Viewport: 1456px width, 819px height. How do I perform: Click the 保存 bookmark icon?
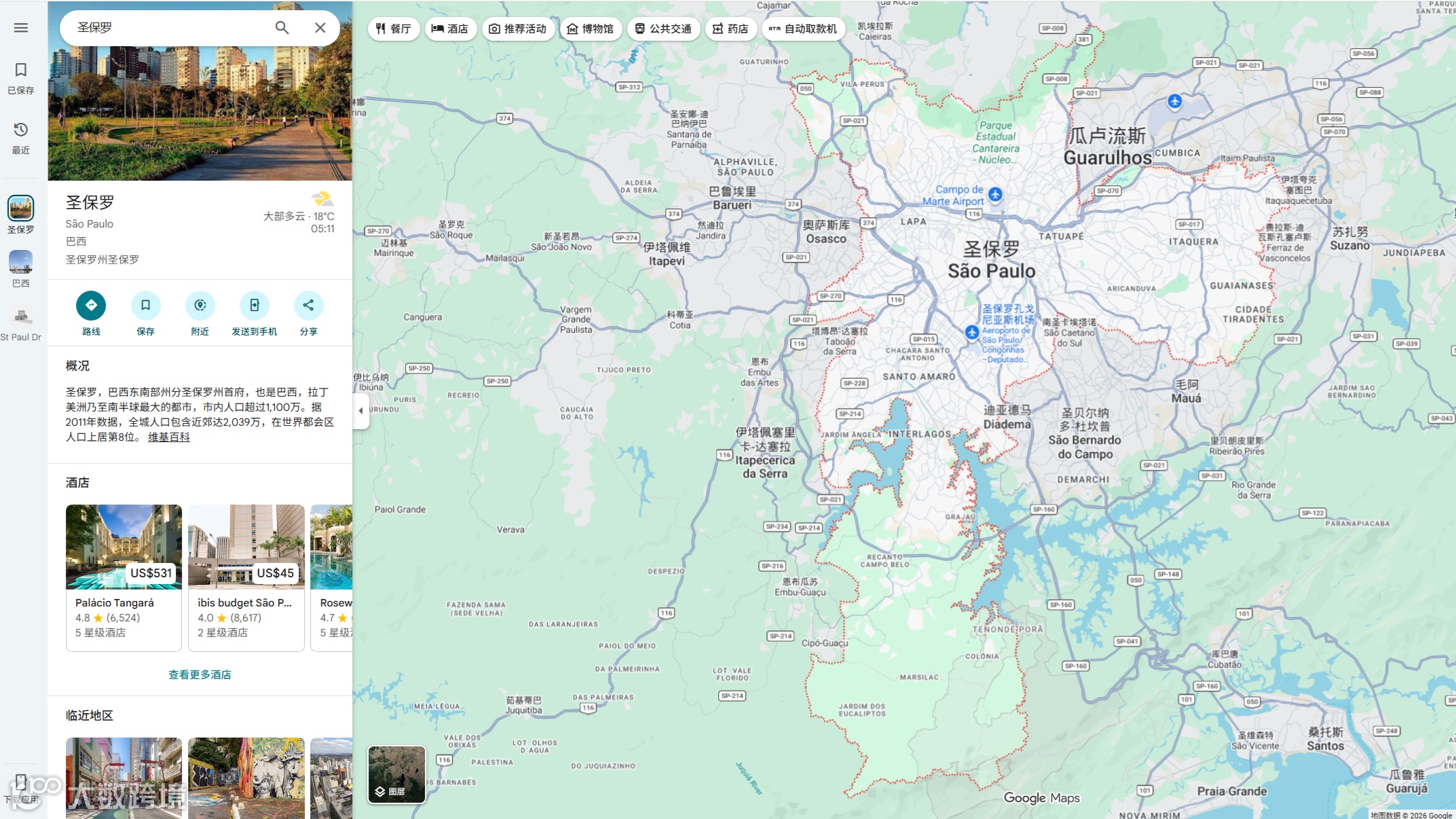(145, 306)
